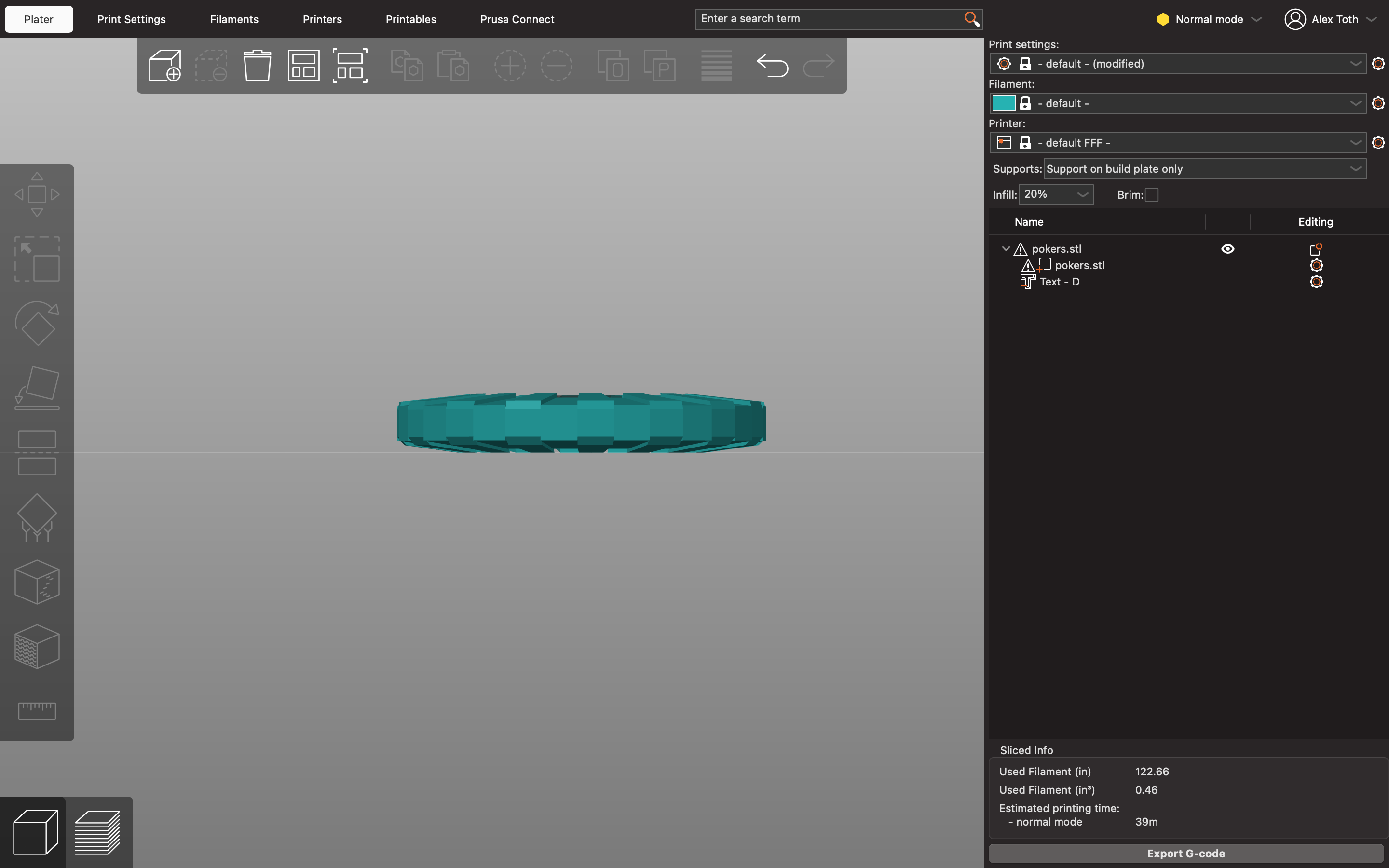Click the teal filament color swatch

pos(1003,103)
